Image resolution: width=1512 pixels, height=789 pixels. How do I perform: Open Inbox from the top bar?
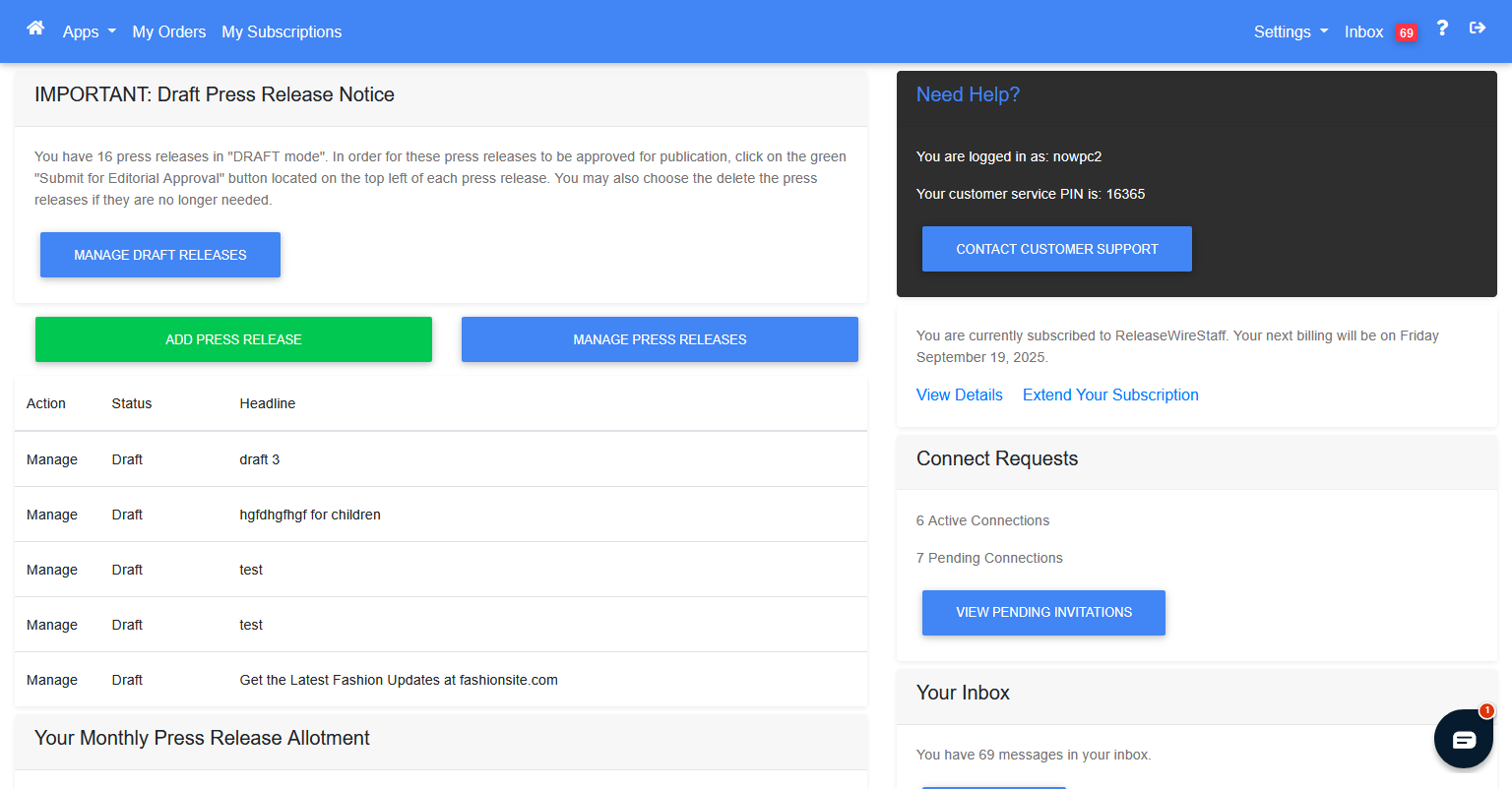[1363, 31]
